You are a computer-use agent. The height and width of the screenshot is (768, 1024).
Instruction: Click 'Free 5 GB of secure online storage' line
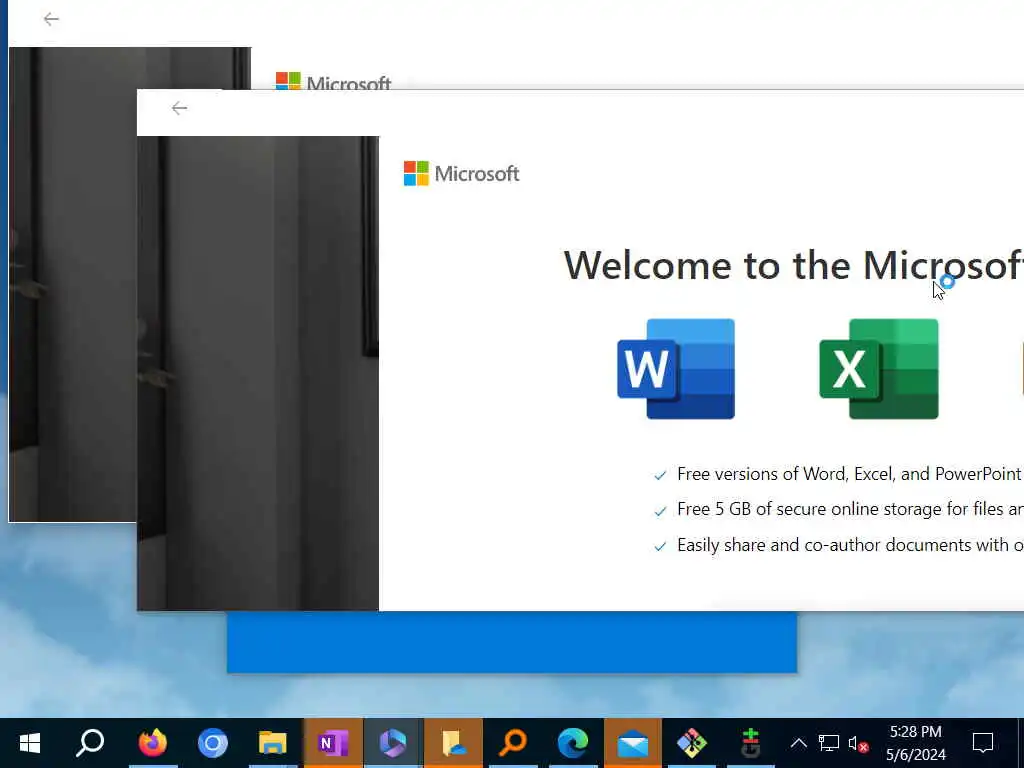point(850,509)
